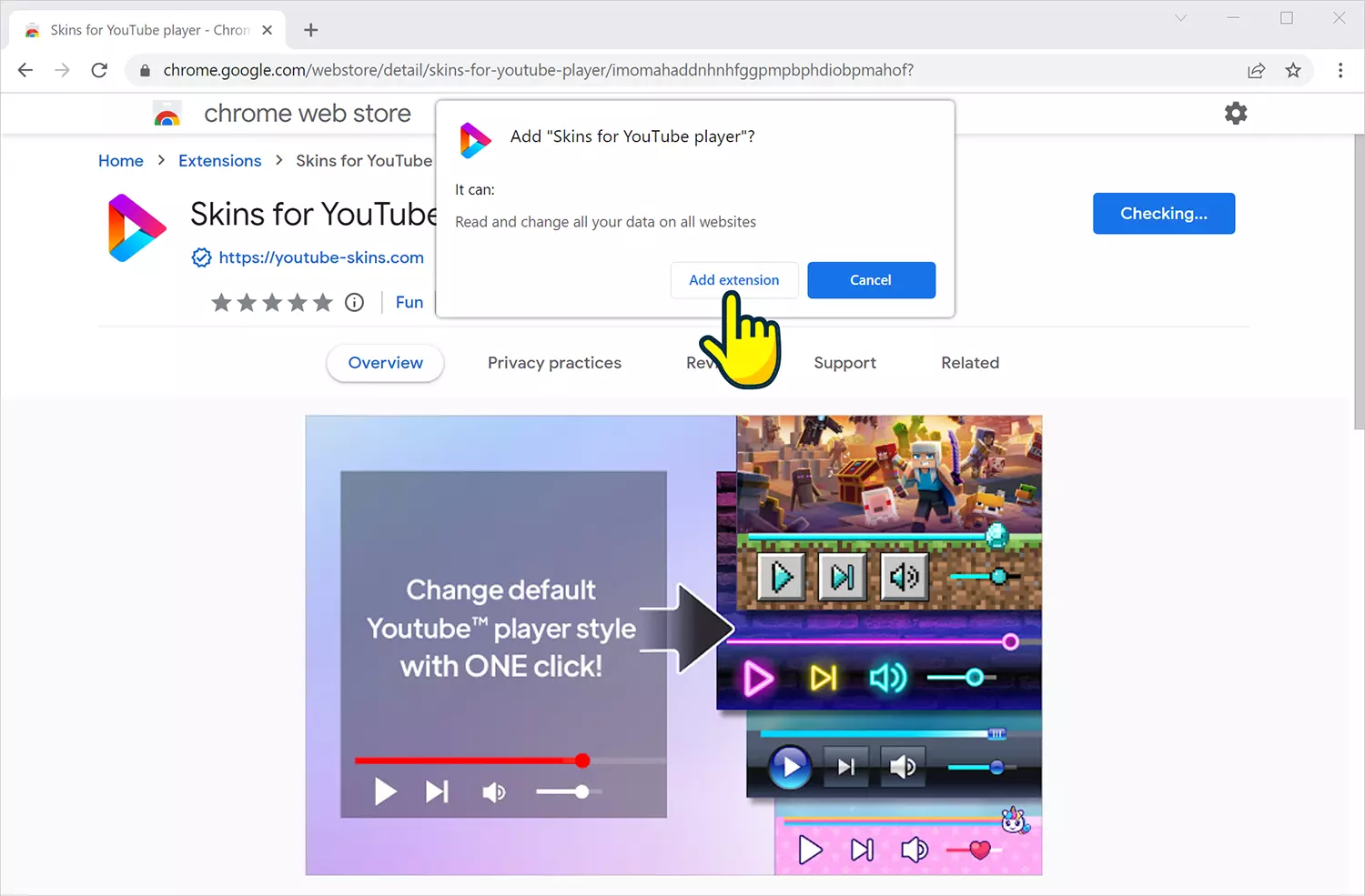Reload the current page
Image resolution: width=1365 pixels, height=896 pixels.
99,70
